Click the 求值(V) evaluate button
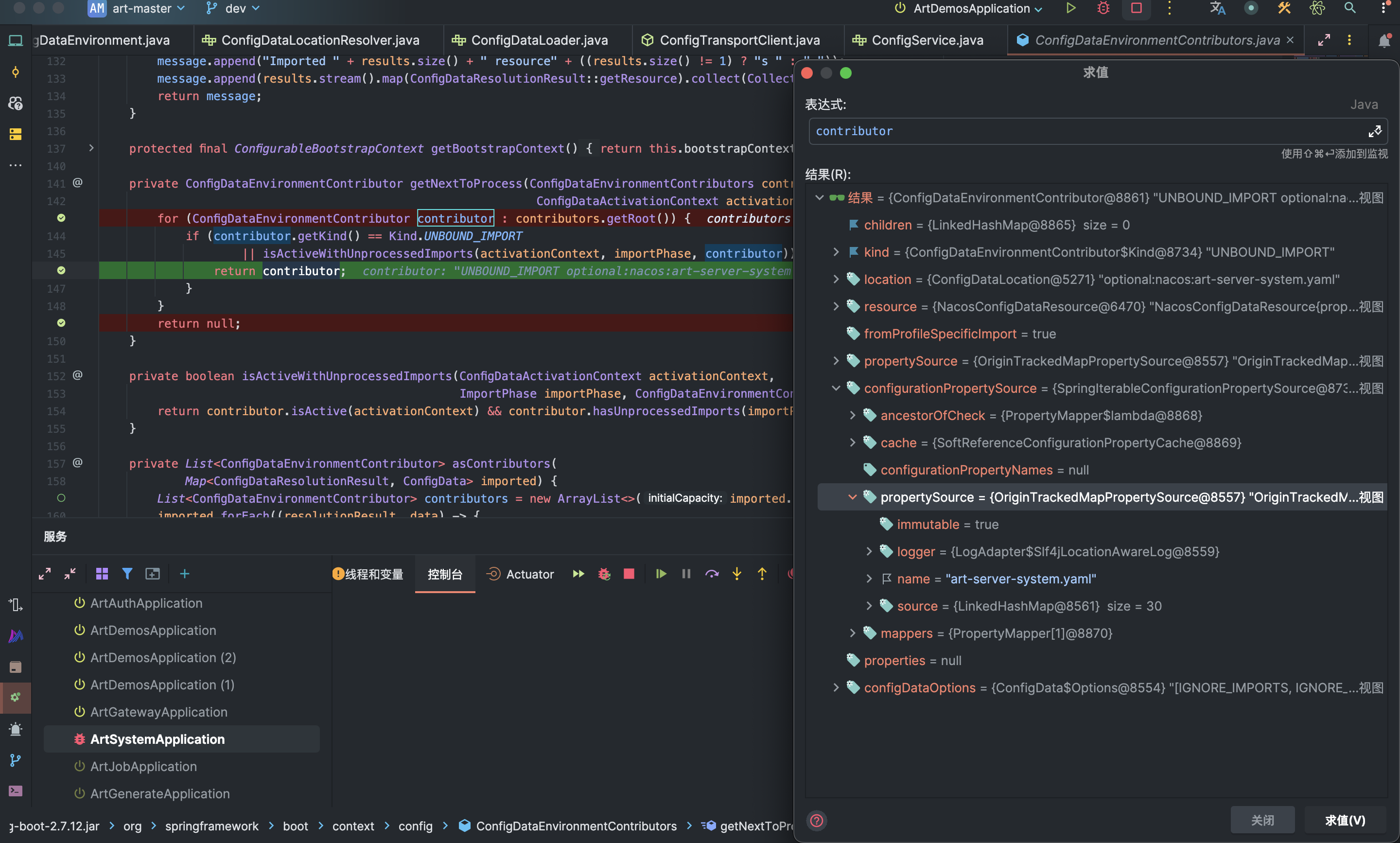This screenshot has width=1400, height=843. click(1345, 820)
